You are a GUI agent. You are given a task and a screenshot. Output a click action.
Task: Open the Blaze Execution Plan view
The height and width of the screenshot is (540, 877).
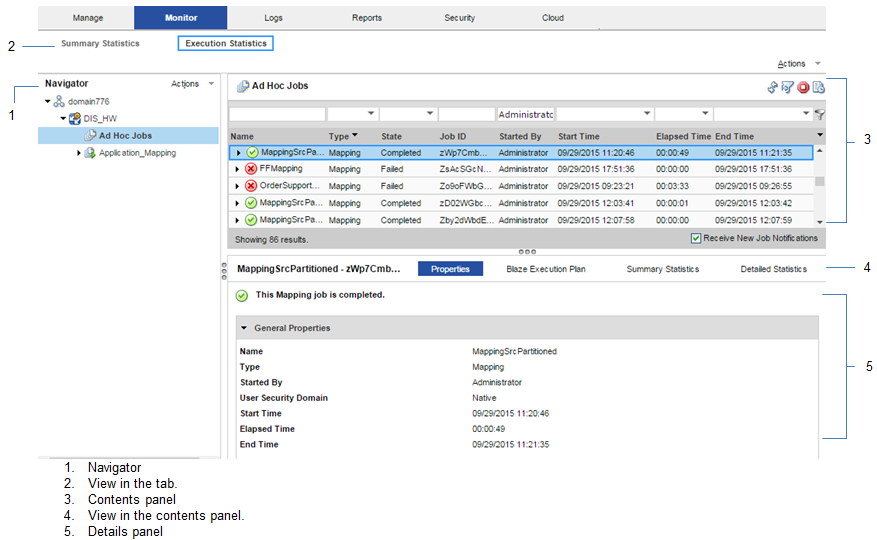(x=545, y=269)
